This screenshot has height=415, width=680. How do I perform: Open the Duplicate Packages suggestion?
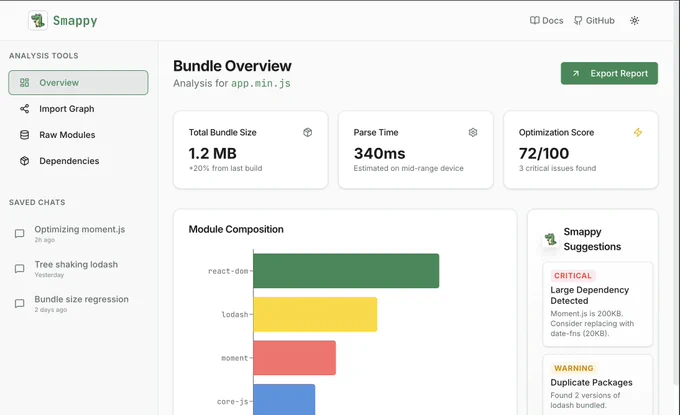point(598,385)
